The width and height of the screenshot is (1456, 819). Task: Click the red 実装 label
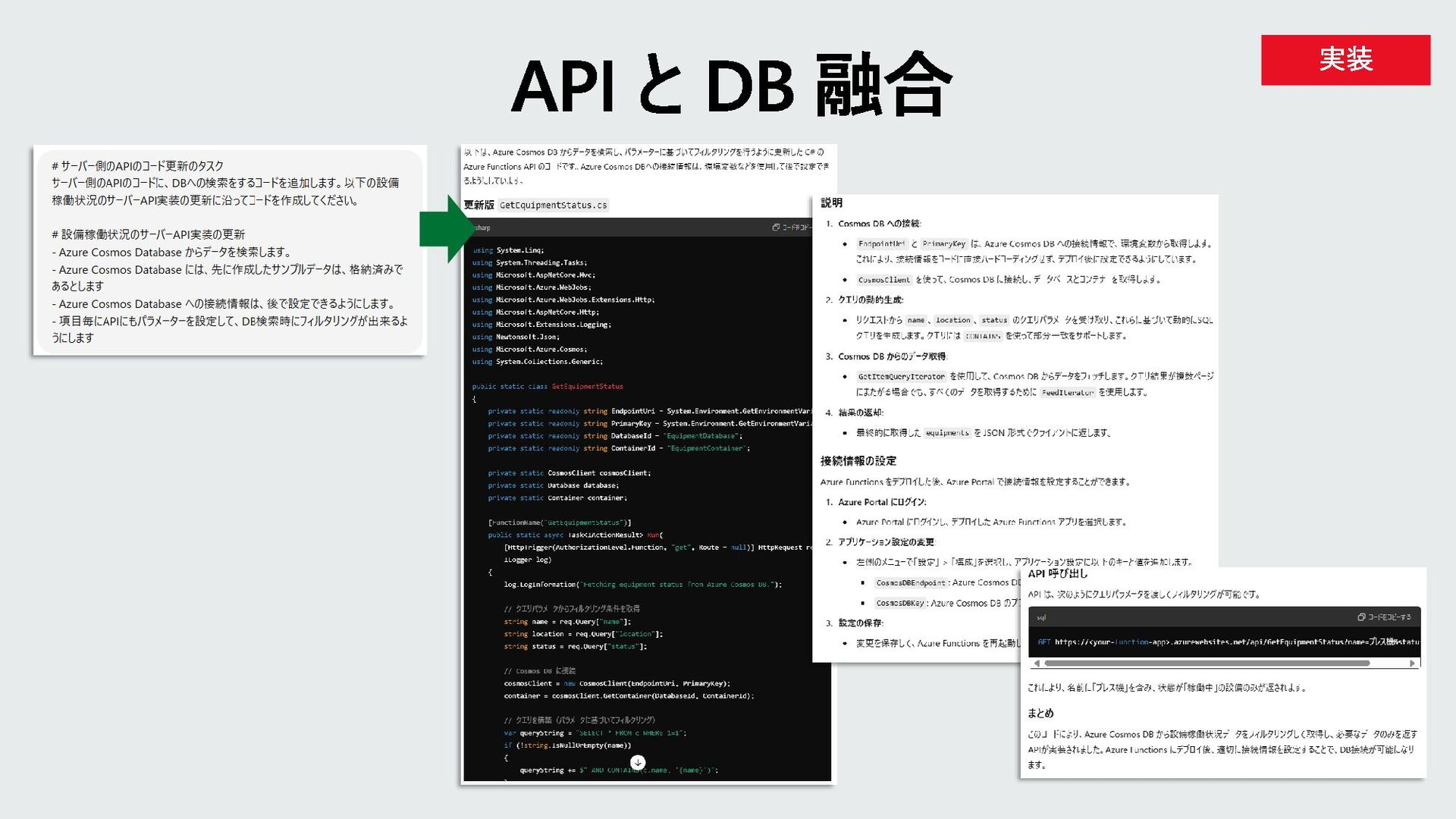[x=1345, y=60]
